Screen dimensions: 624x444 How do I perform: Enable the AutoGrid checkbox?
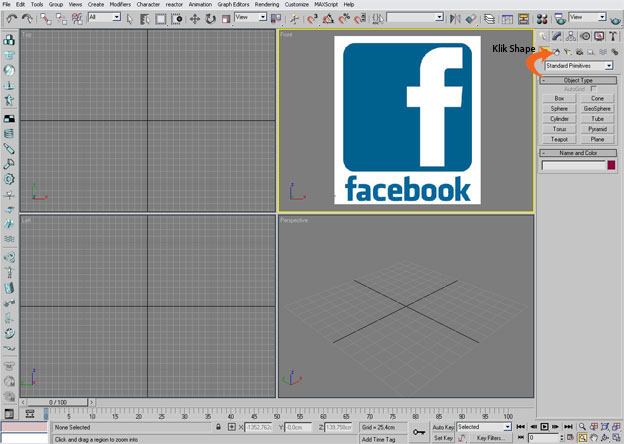tap(593, 89)
